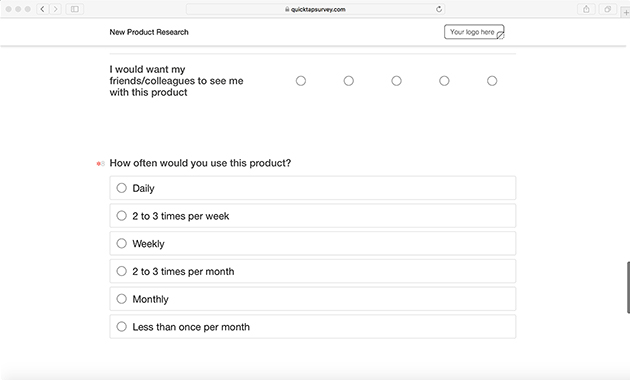Click the Your logo here placeholder
This screenshot has width=630, height=380.
[474, 32]
